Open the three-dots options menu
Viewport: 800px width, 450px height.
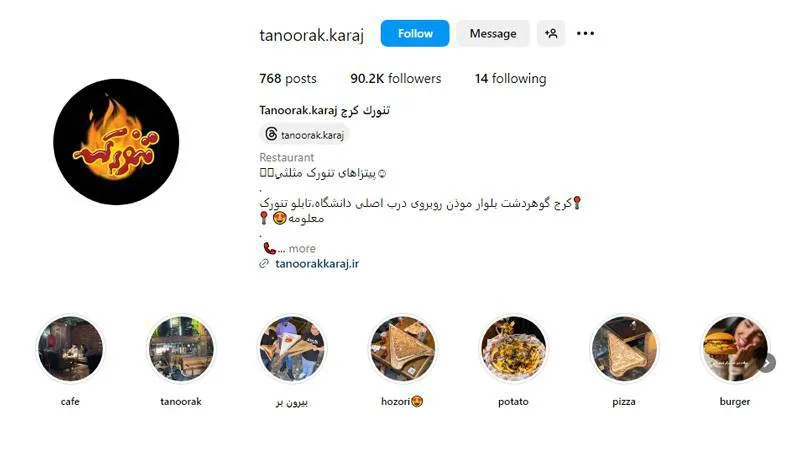click(x=585, y=34)
